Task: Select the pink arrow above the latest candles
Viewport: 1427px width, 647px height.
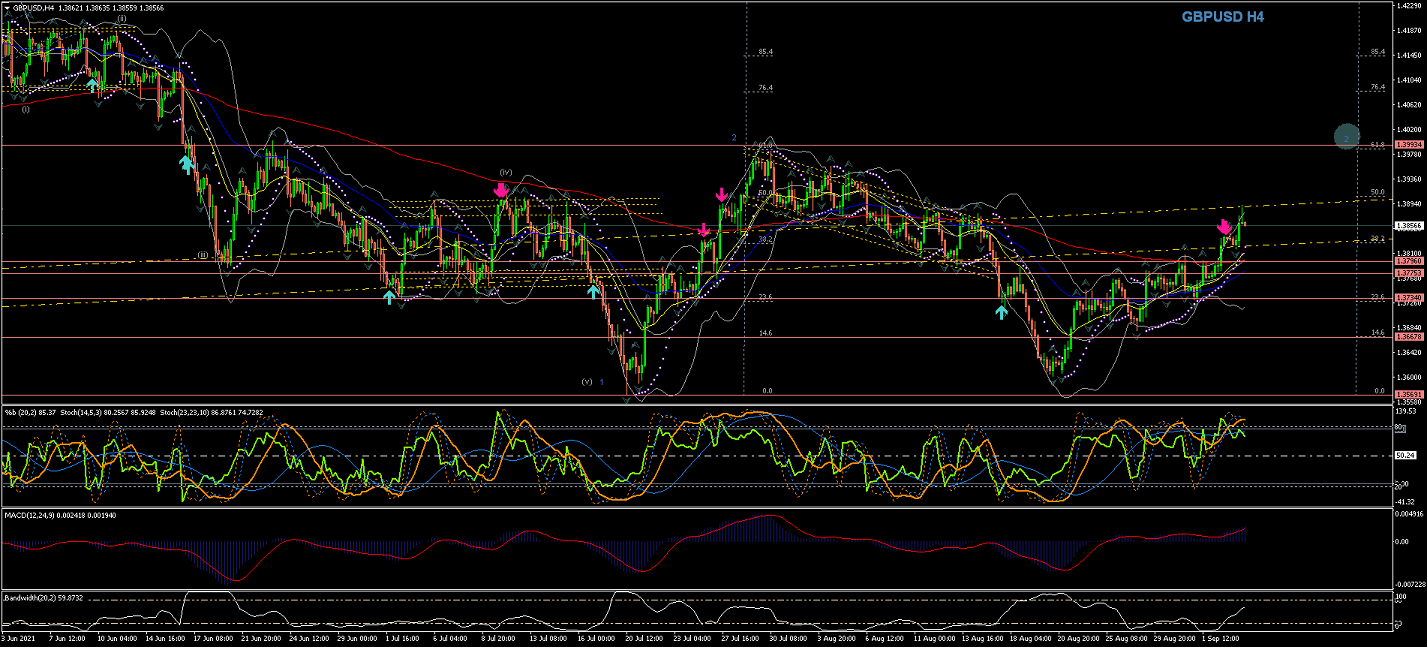Action: click(1224, 227)
